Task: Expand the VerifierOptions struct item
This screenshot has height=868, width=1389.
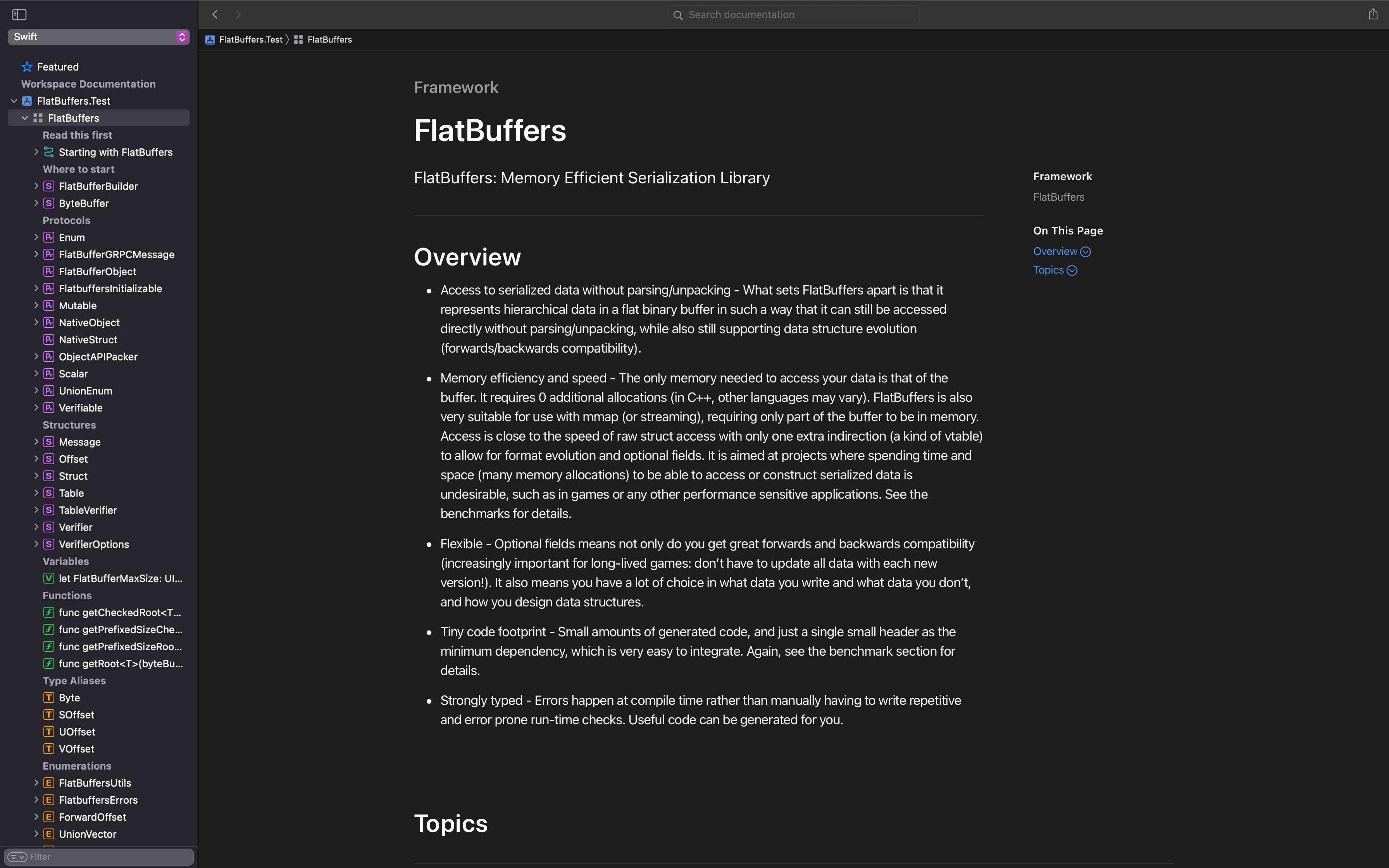Action: 35,544
